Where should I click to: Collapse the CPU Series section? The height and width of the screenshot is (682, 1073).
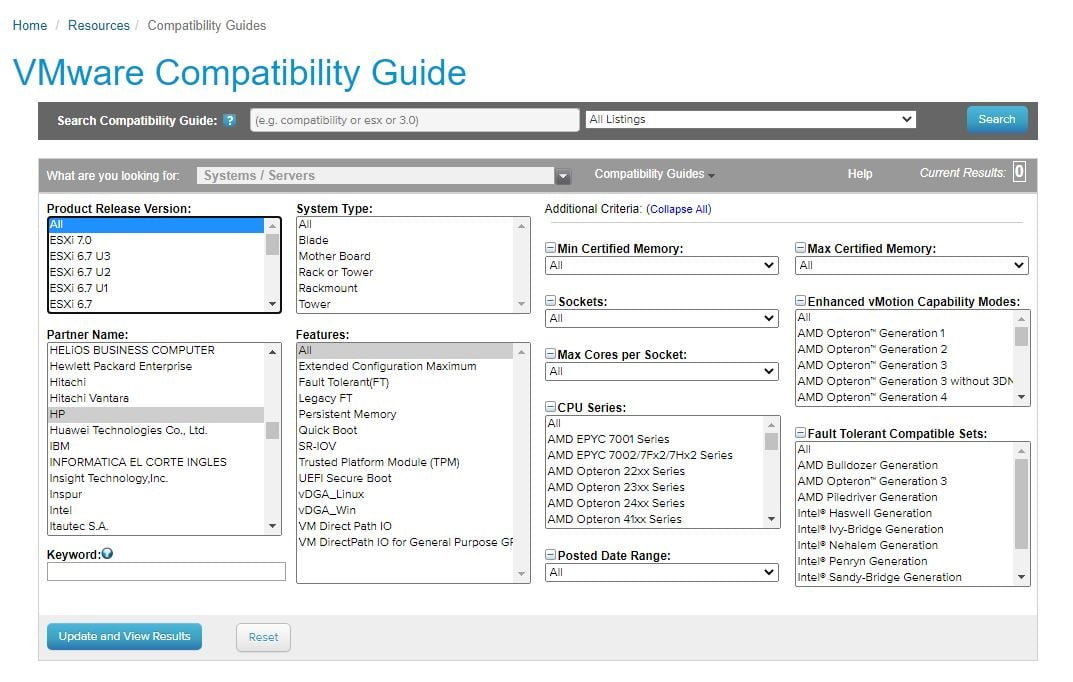tap(550, 406)
